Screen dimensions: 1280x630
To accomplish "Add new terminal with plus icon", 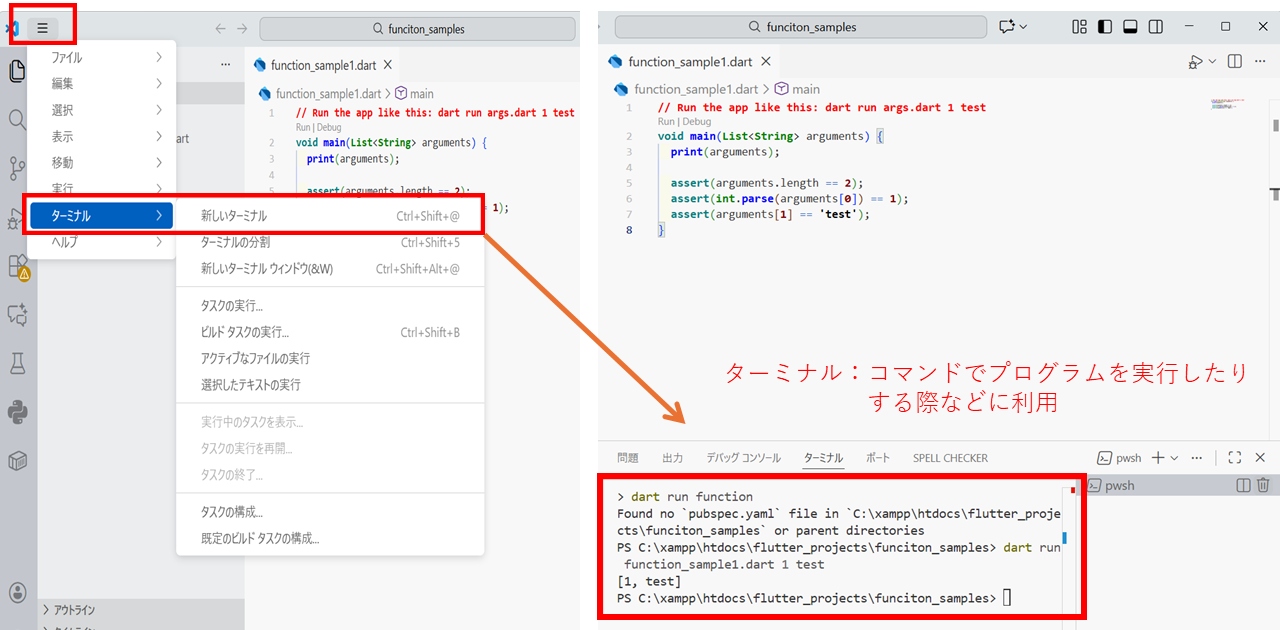I will pos(1158,458).
